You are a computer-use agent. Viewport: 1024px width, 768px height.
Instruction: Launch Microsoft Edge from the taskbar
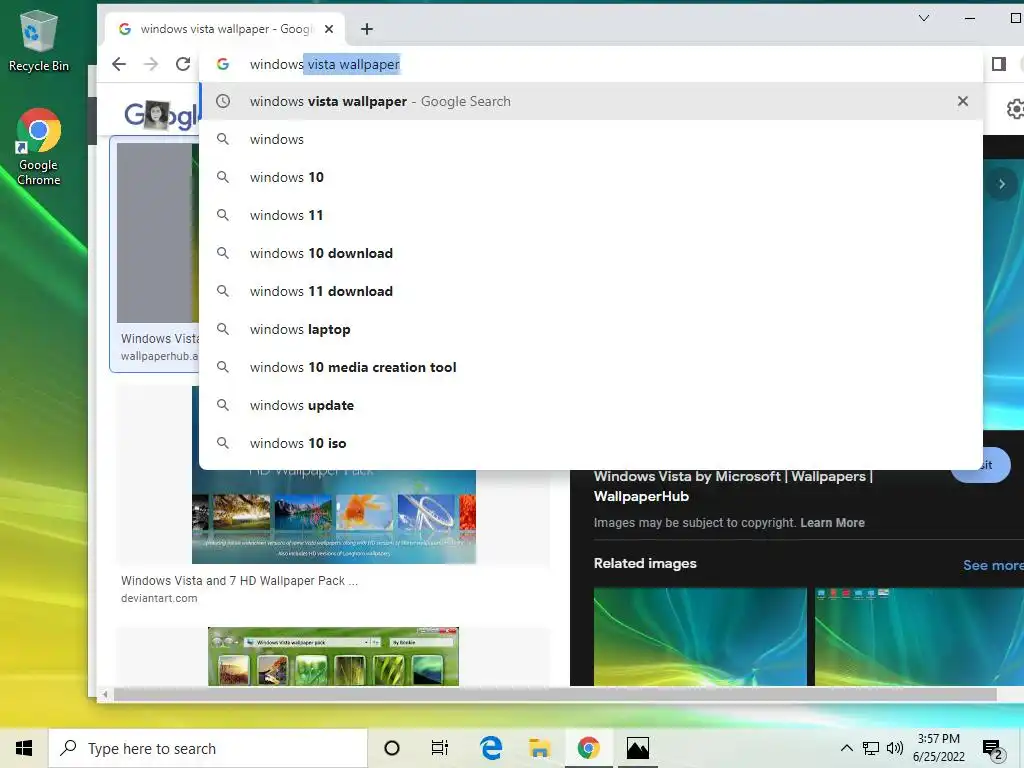click(x=491, y=748)
